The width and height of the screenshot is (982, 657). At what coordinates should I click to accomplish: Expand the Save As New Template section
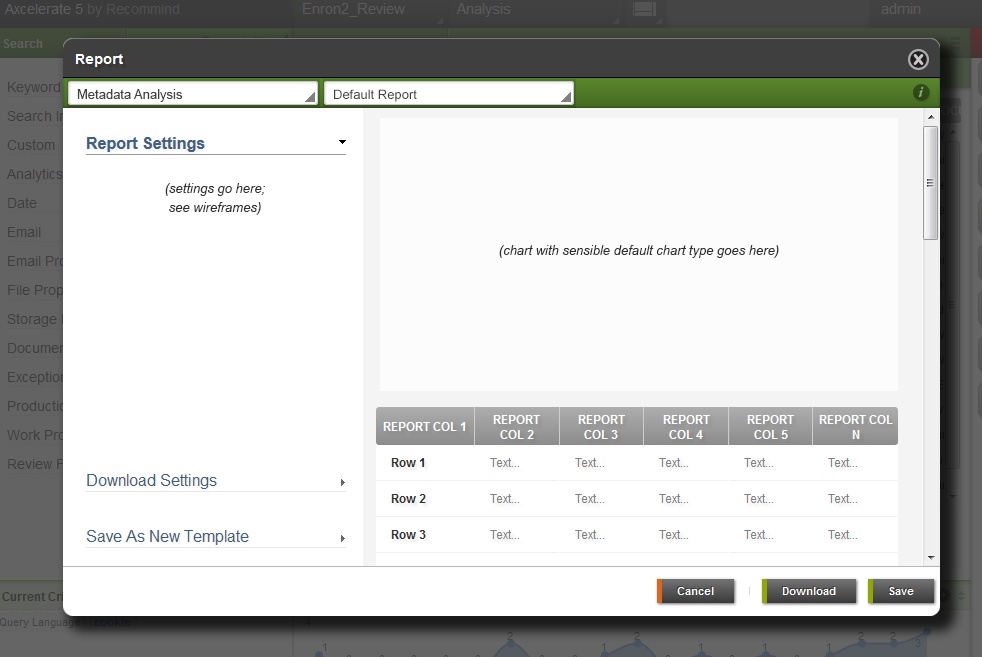tap(343, 539)
